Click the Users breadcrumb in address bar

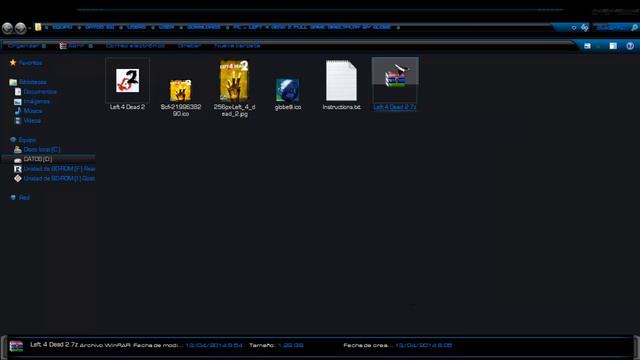(x=136, y=27)
